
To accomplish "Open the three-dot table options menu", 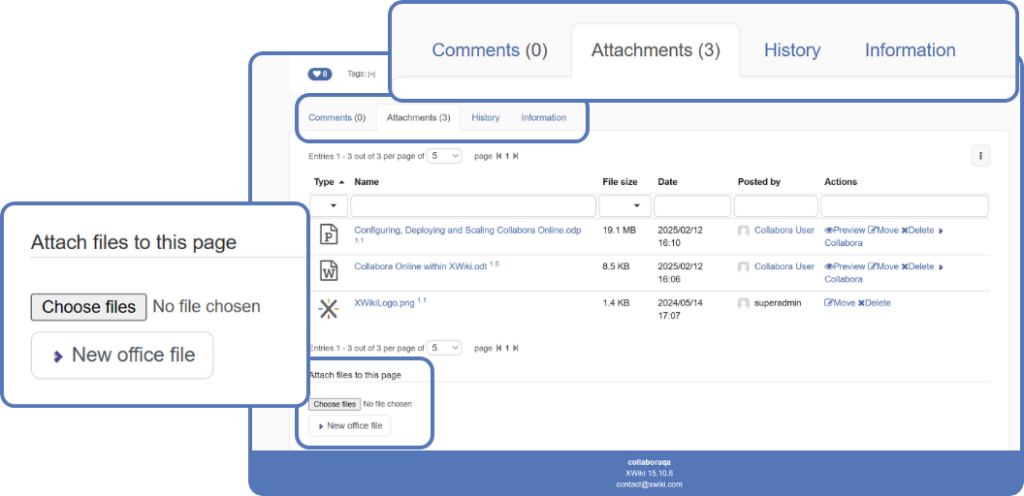I will tap(981, 155).
